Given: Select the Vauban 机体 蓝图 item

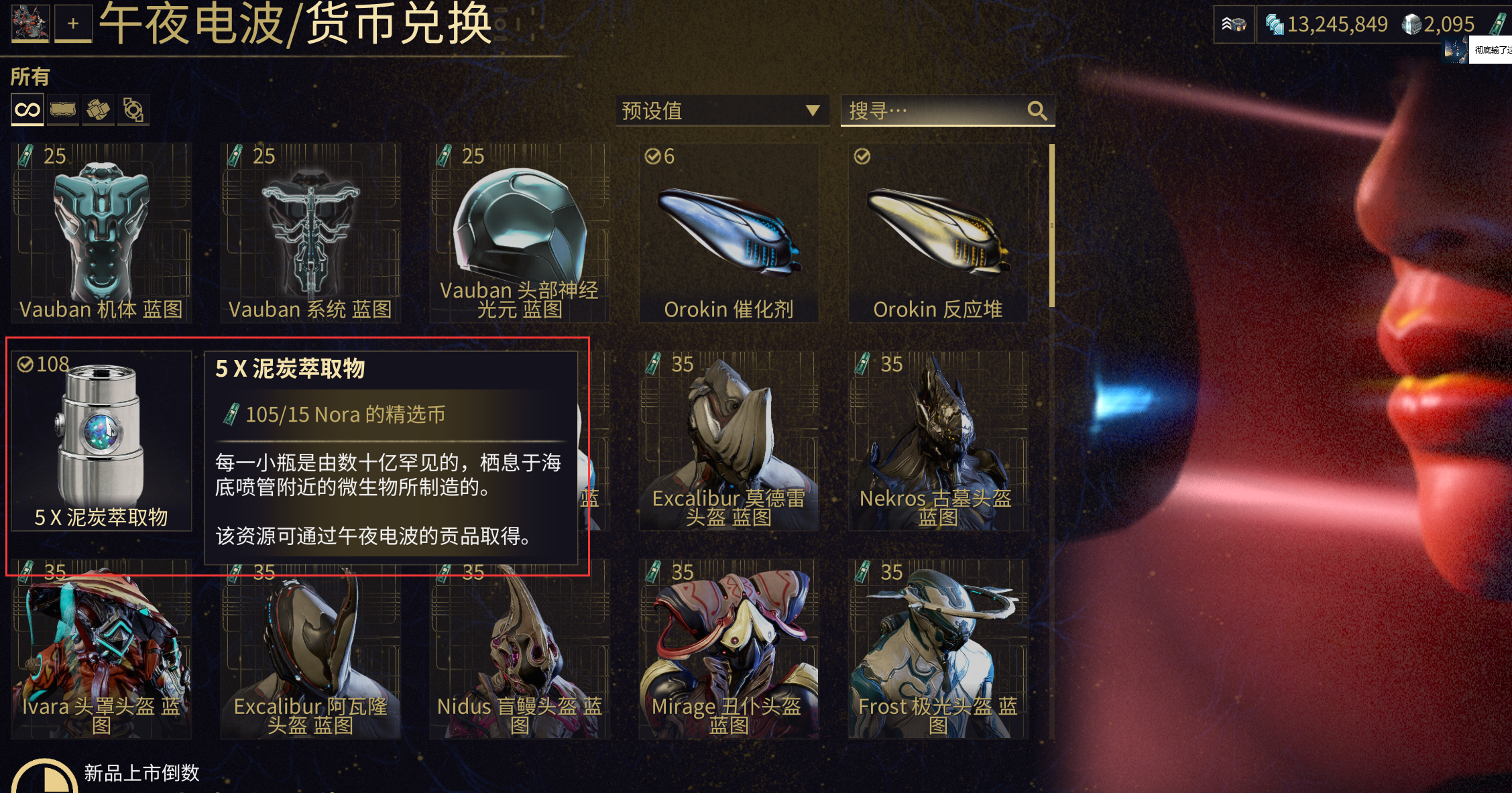Looking at the screenshot, I should point(101,233).
